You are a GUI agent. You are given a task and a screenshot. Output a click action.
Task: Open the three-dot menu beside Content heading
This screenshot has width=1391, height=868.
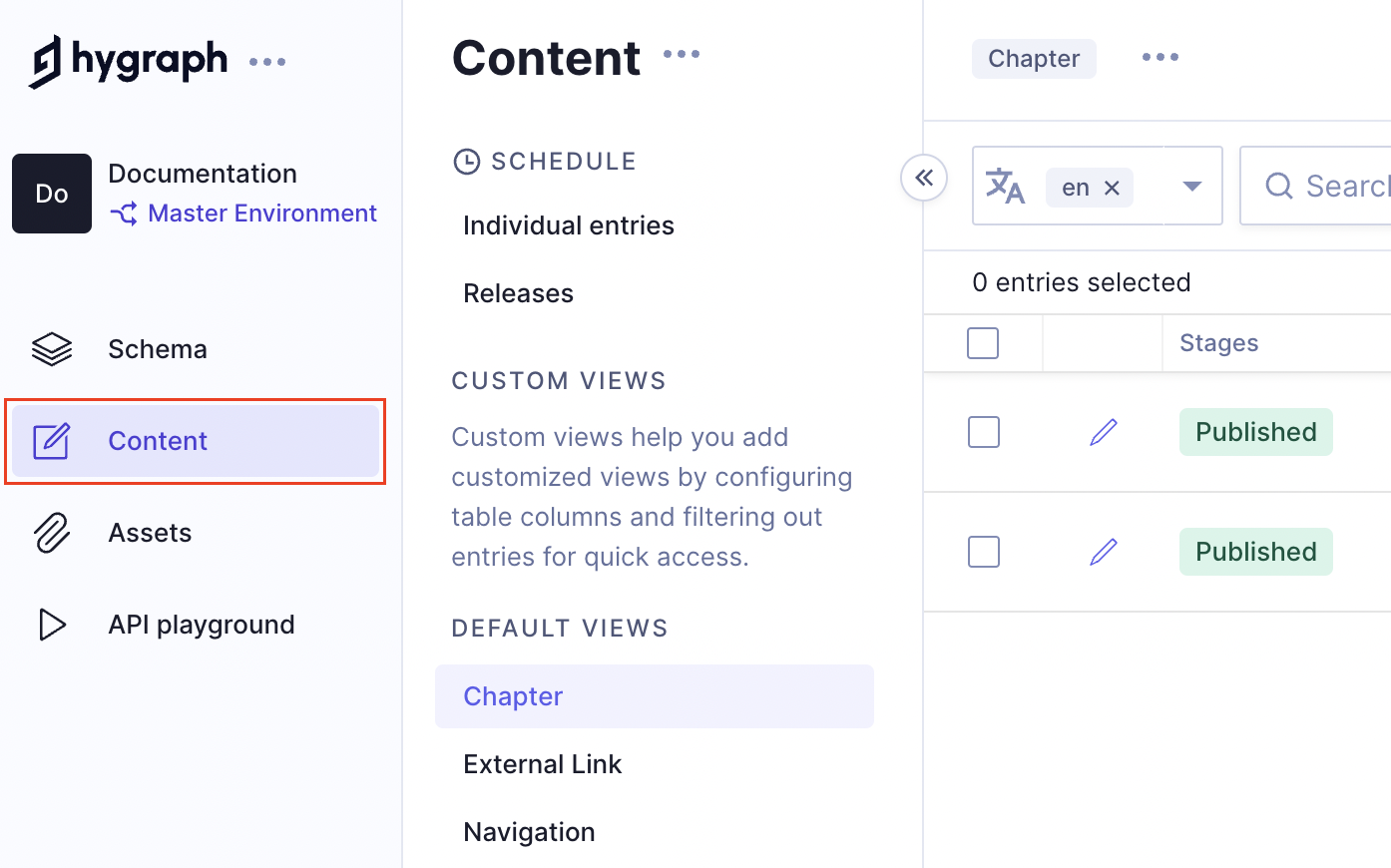click(682, 55)
